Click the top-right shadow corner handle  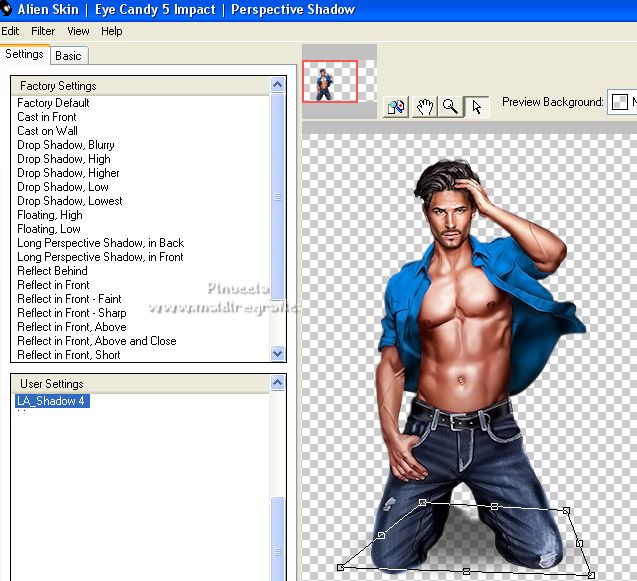tap(566, 511)
